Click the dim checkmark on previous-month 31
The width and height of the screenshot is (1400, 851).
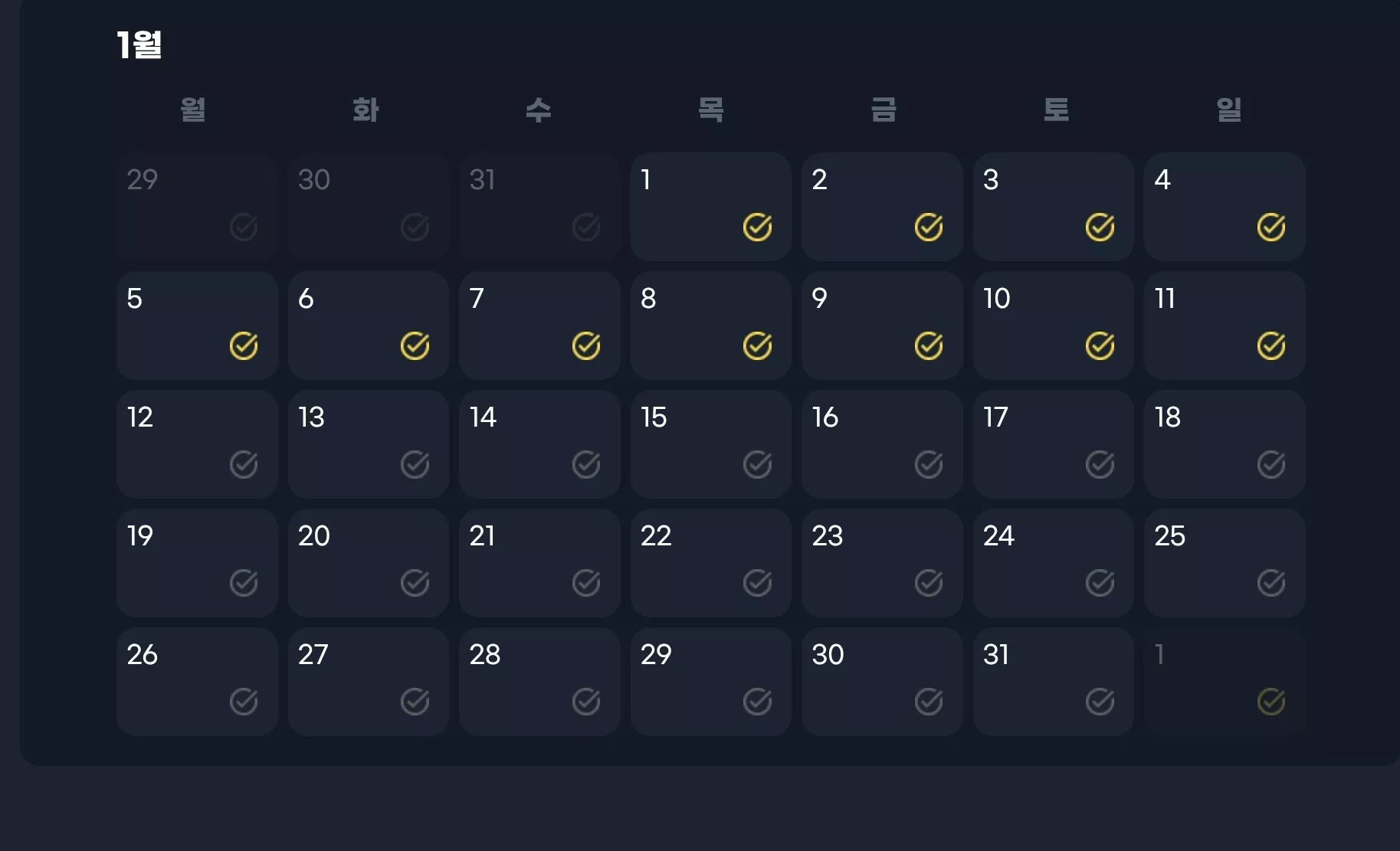[x=586, y=227]
